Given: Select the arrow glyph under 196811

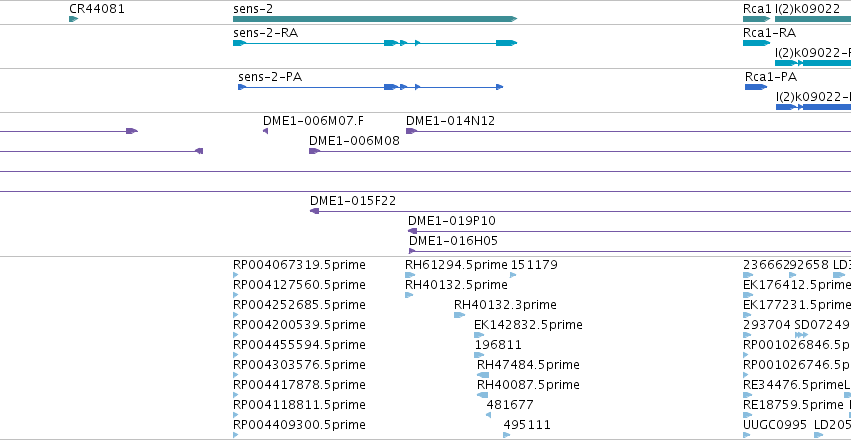Looking at the screenshot, I should 479,355.
